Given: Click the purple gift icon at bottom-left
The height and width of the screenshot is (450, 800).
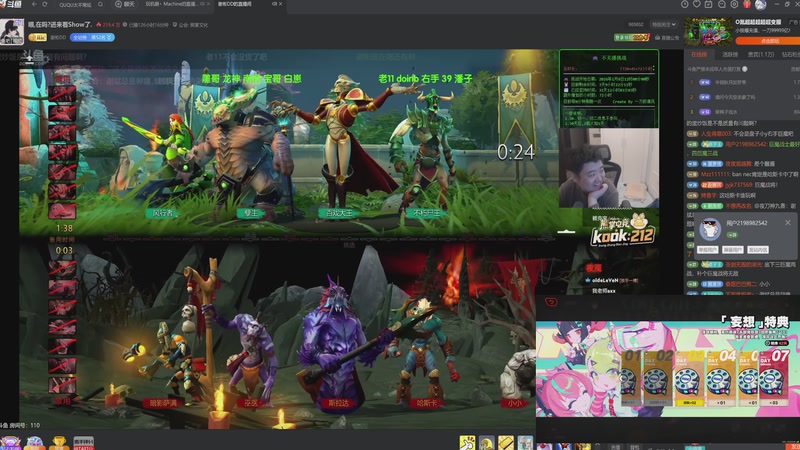Looking at the screenshot, I should pos(10,443).
